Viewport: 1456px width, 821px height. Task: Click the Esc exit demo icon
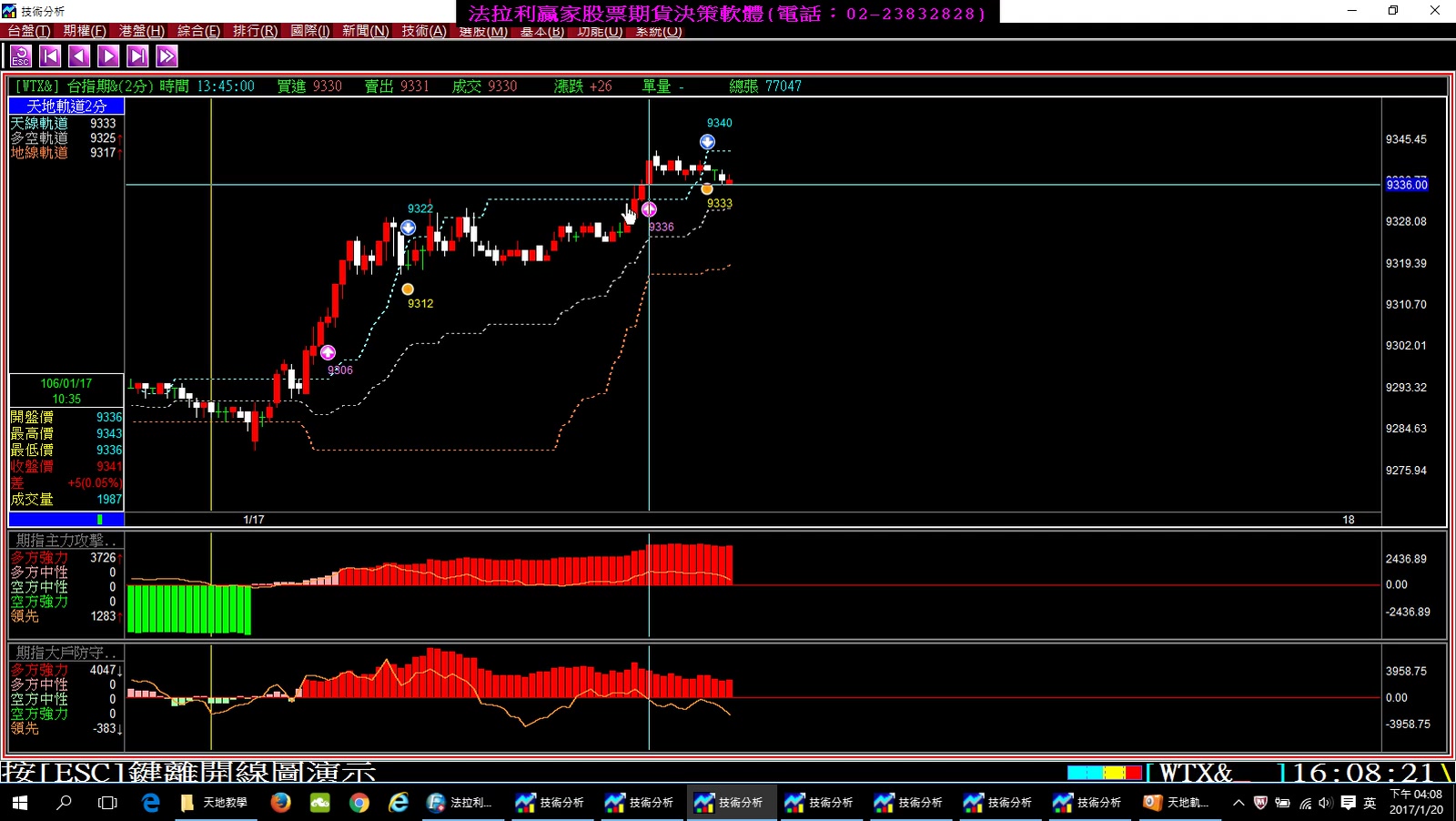point(21,56)
